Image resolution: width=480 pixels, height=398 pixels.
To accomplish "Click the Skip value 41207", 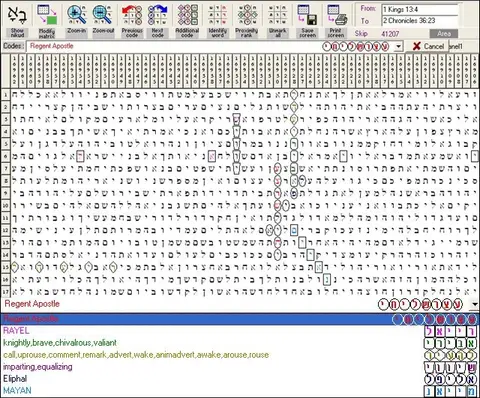I will [x=390, y=34].
